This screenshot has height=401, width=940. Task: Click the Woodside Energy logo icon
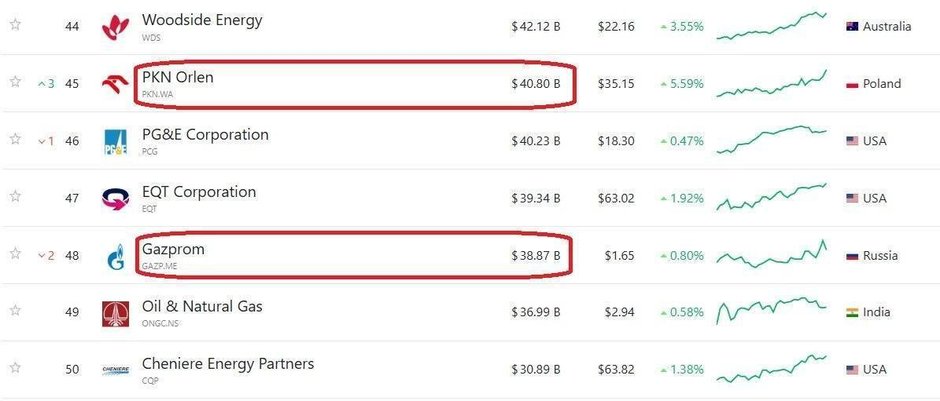[x=115, y=28]
